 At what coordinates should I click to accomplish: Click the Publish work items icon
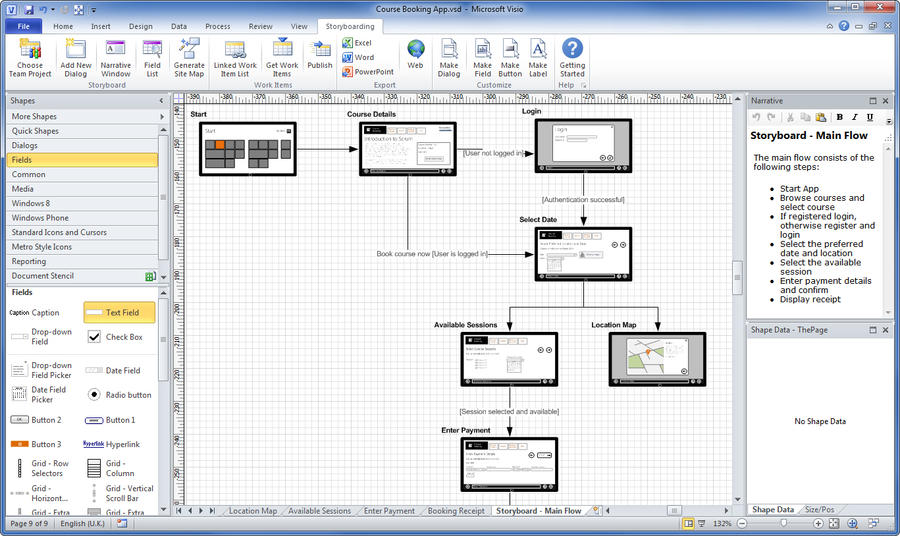point(320,50)
